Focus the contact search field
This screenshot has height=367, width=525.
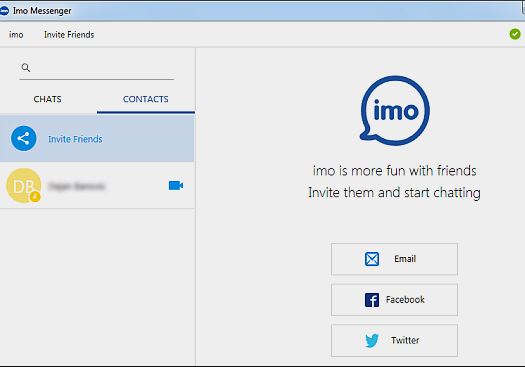tap(96, 68)
